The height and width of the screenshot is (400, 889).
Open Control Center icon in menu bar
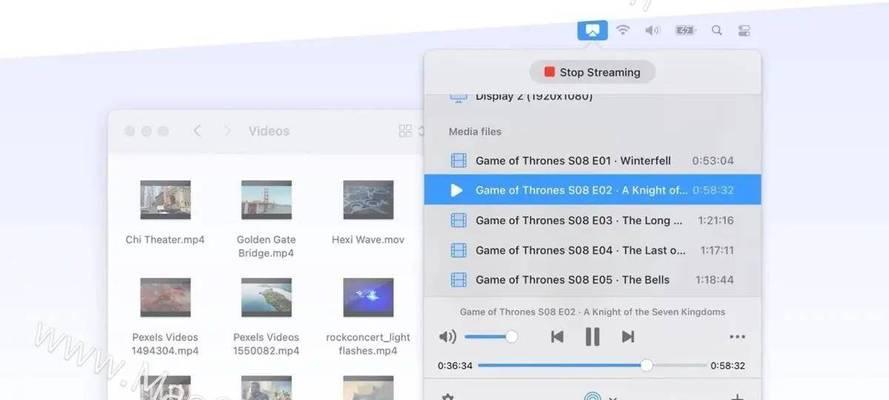[744, 31]
